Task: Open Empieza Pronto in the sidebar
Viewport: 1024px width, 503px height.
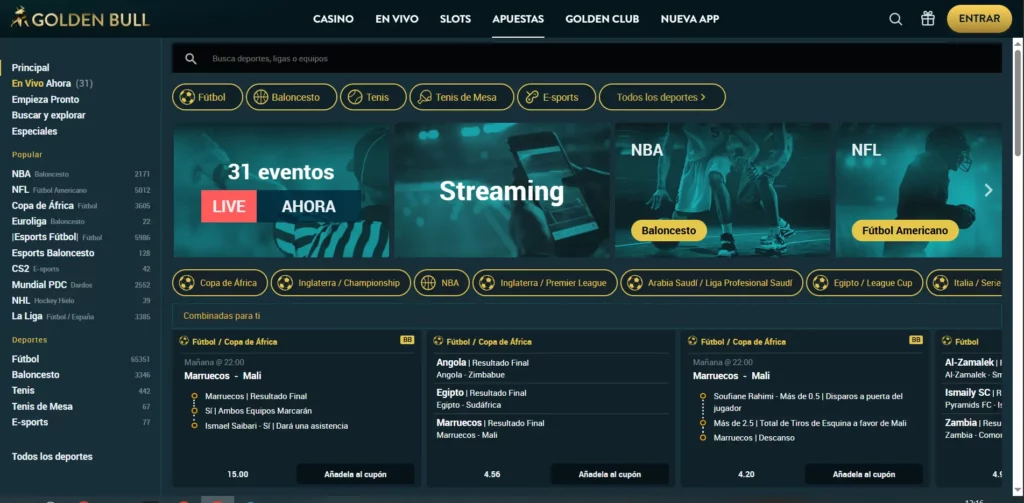Action: point(45,99)
